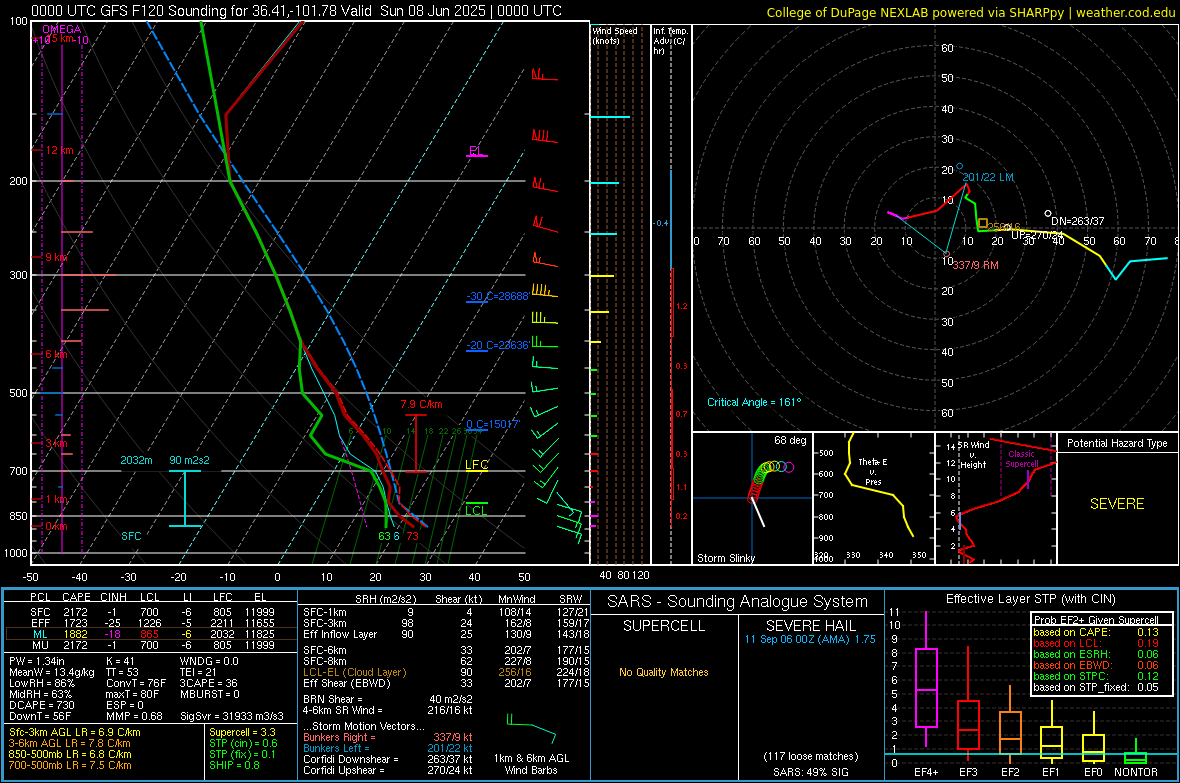The height and width of the screenshot is (783, 1180).
Task: Click the -30 C=28688' height label
Action: click(x=497, y=297)
